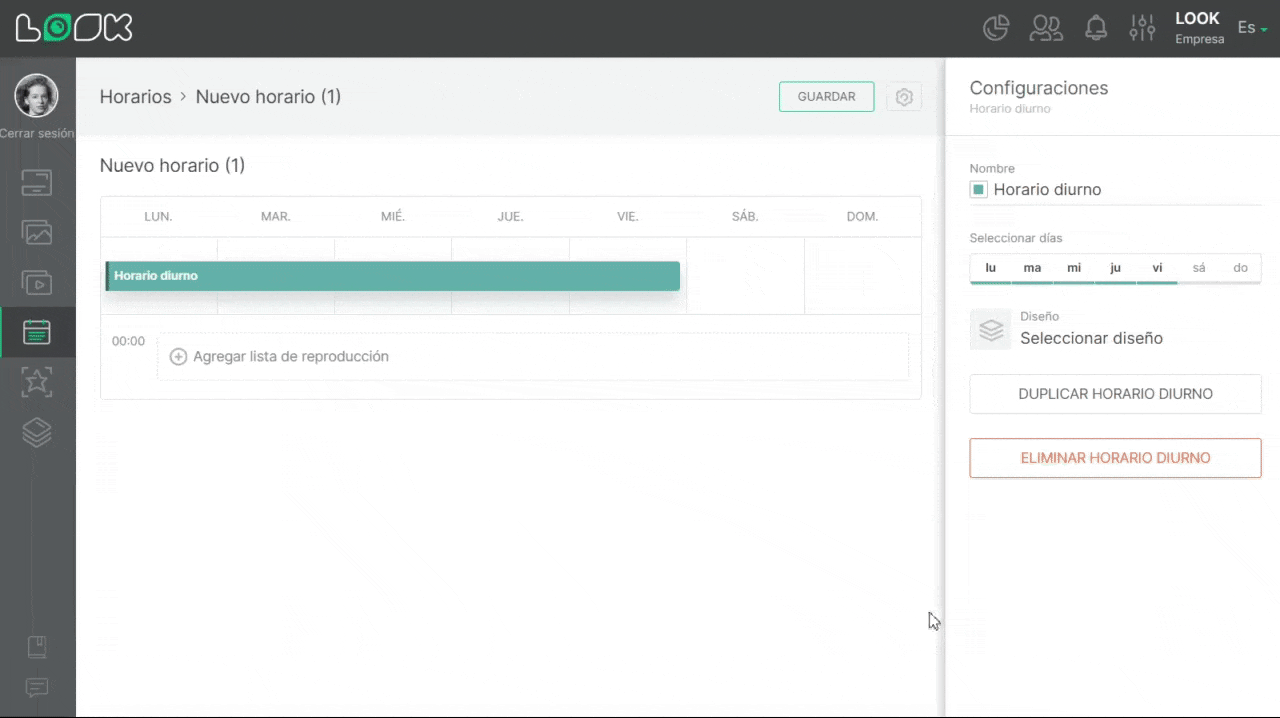Click the plus icon for Agregar lista

coord(178,357)
